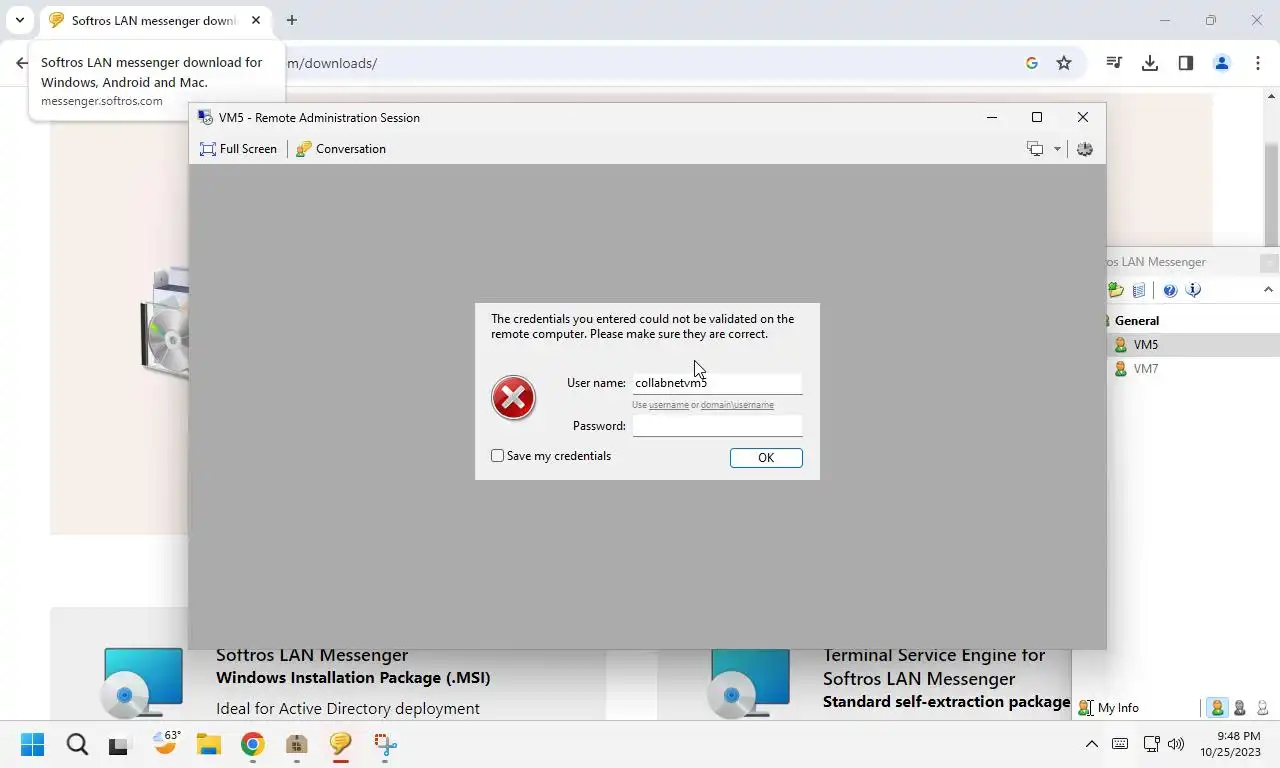Open the touch keyboard tray icon

[x=1120, y=744]
